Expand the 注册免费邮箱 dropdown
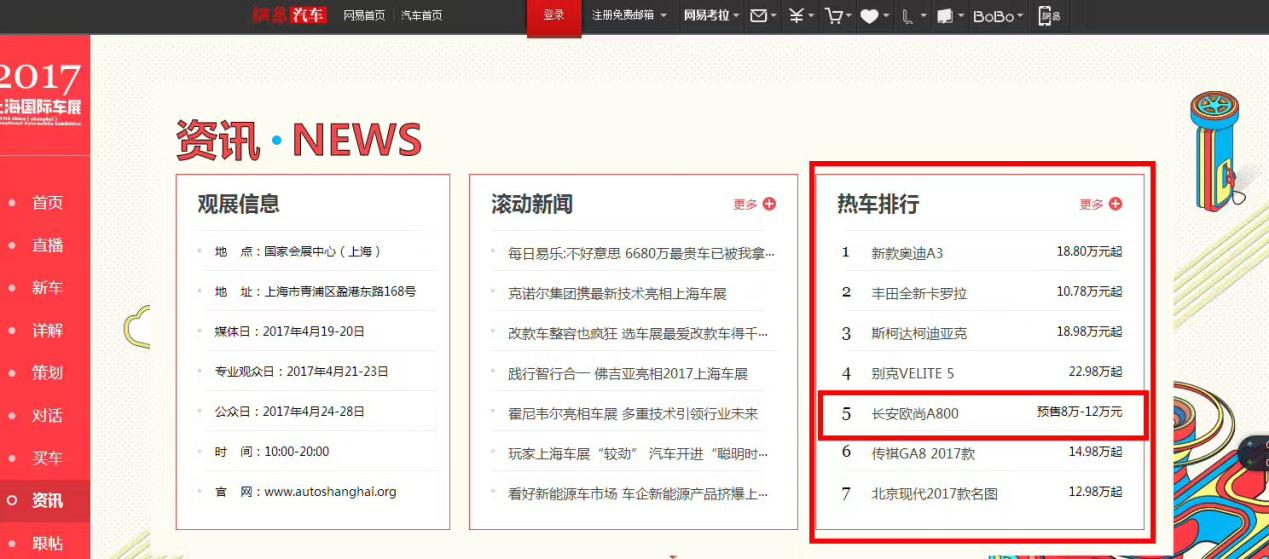 pyautogui.click(x=629, y=16)
